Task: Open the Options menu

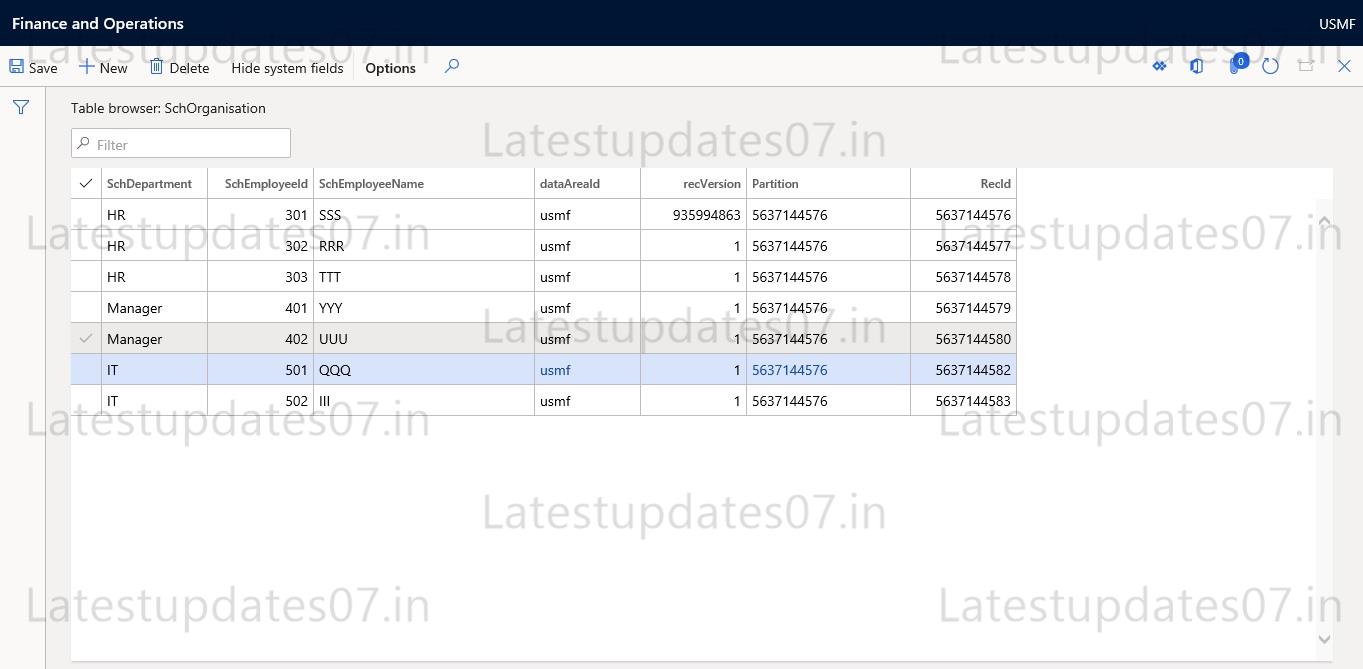Action: point(390,67)
